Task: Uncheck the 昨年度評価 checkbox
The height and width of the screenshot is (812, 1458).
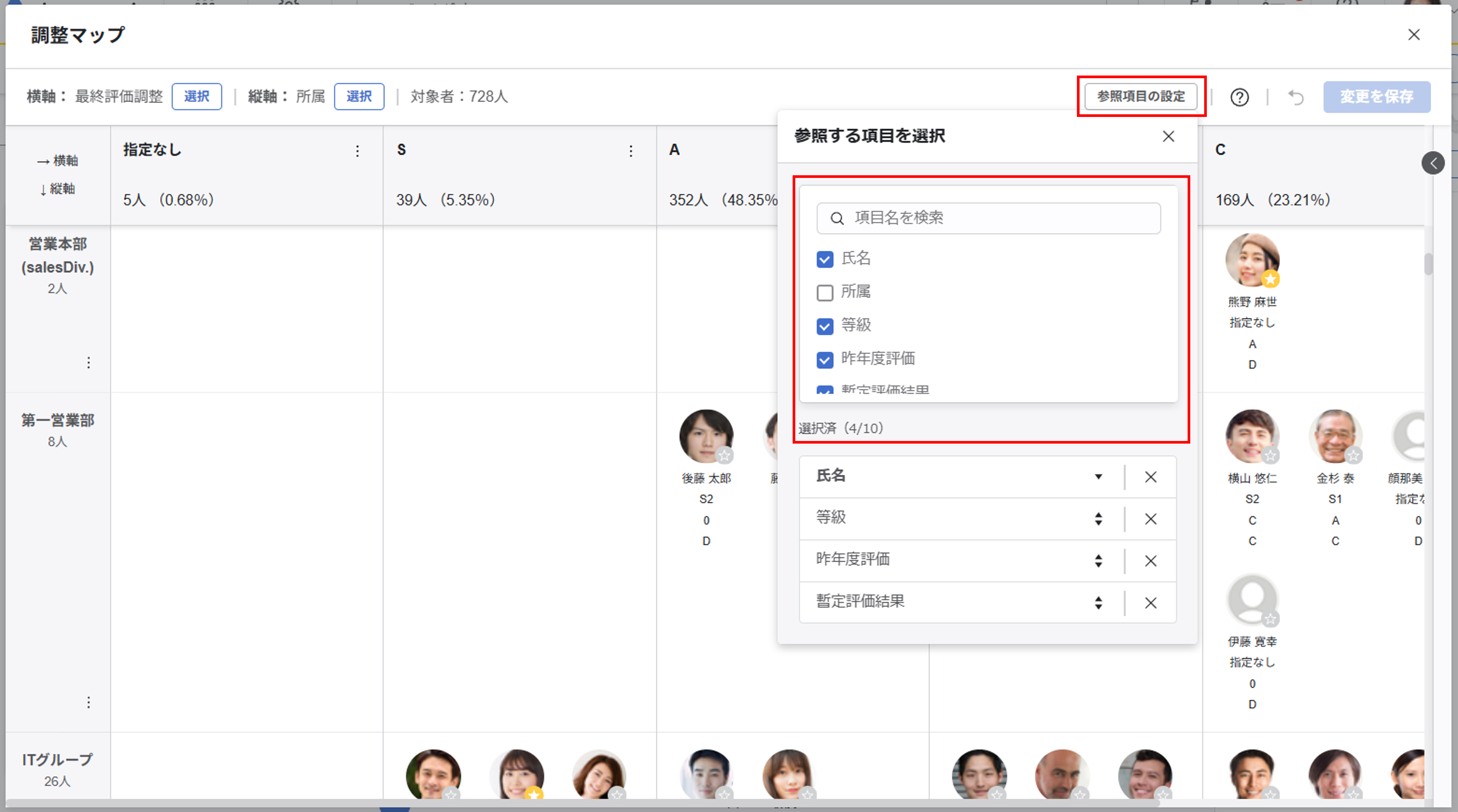Action: tap(825, 359)
